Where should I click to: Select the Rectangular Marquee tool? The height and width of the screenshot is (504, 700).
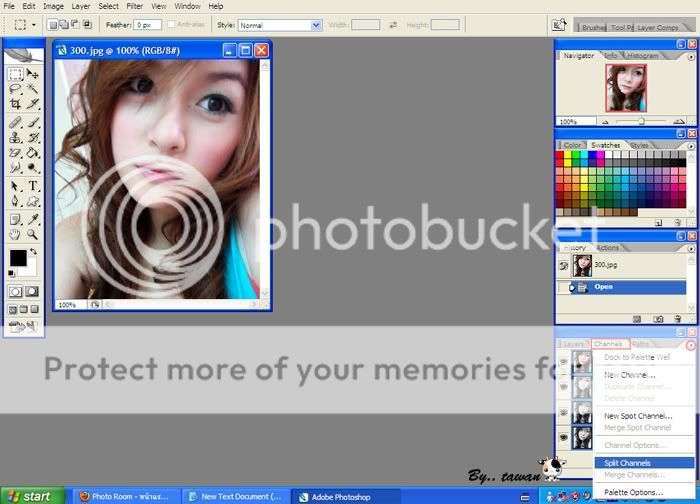click(15, 74)
